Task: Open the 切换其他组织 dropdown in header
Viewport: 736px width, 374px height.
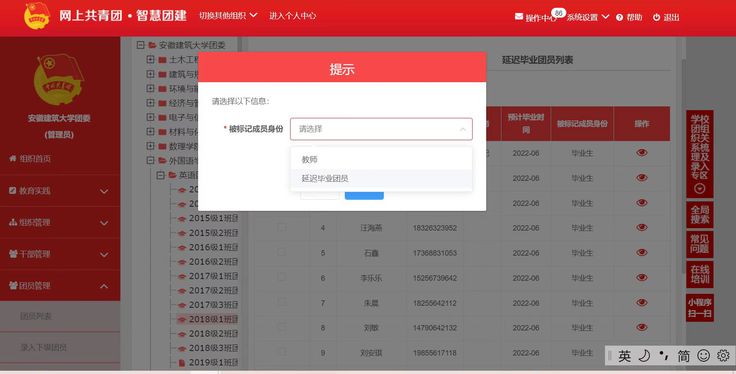Action: [228, 15]
